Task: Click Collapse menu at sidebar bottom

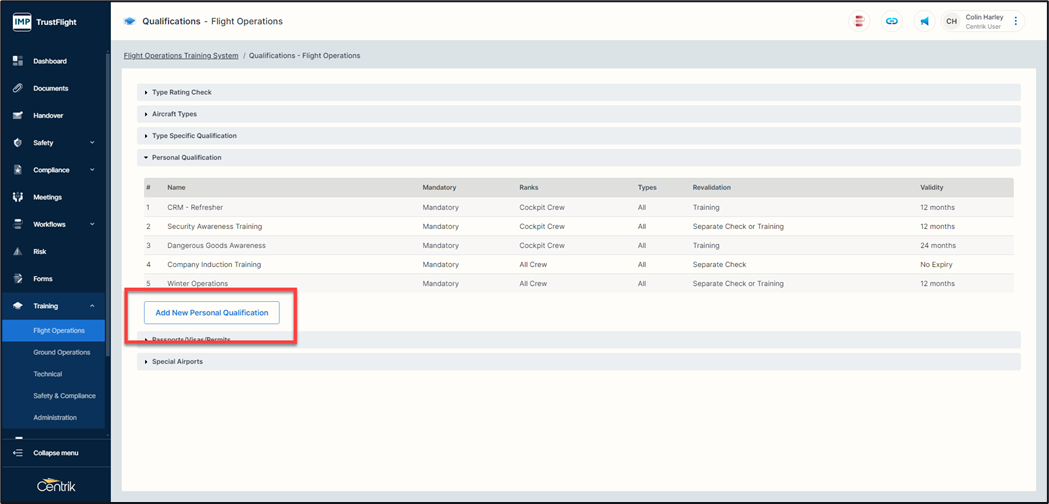Action: [55, 453]
